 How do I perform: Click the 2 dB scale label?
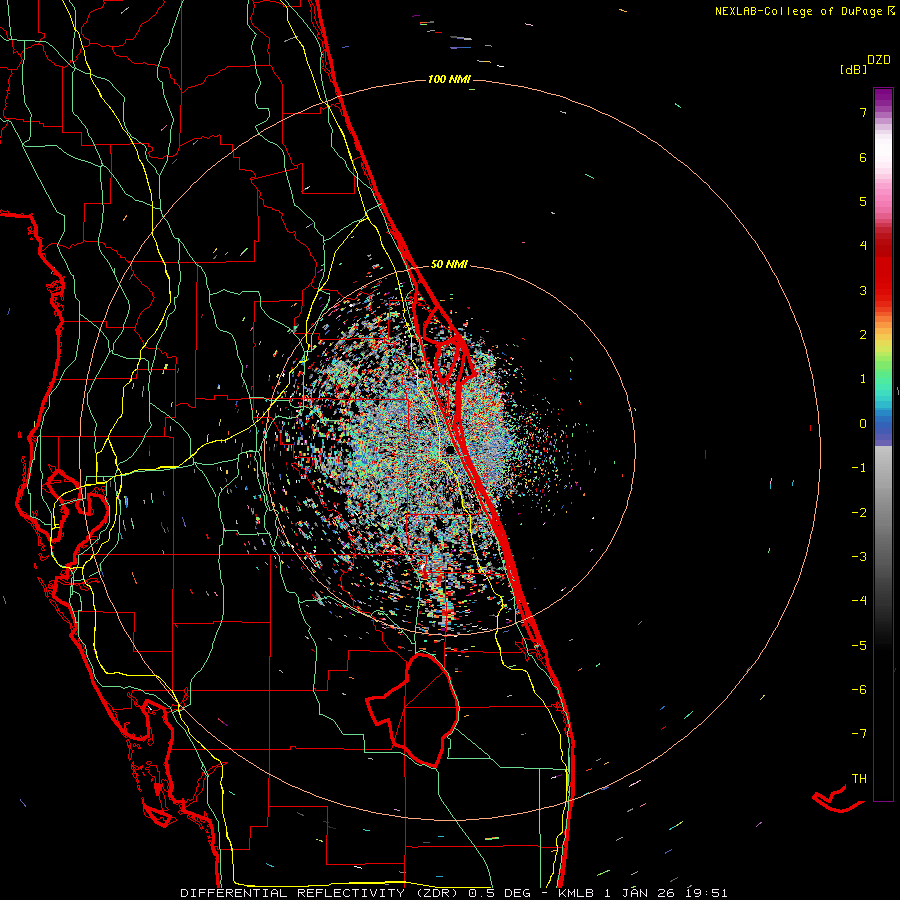863,335
